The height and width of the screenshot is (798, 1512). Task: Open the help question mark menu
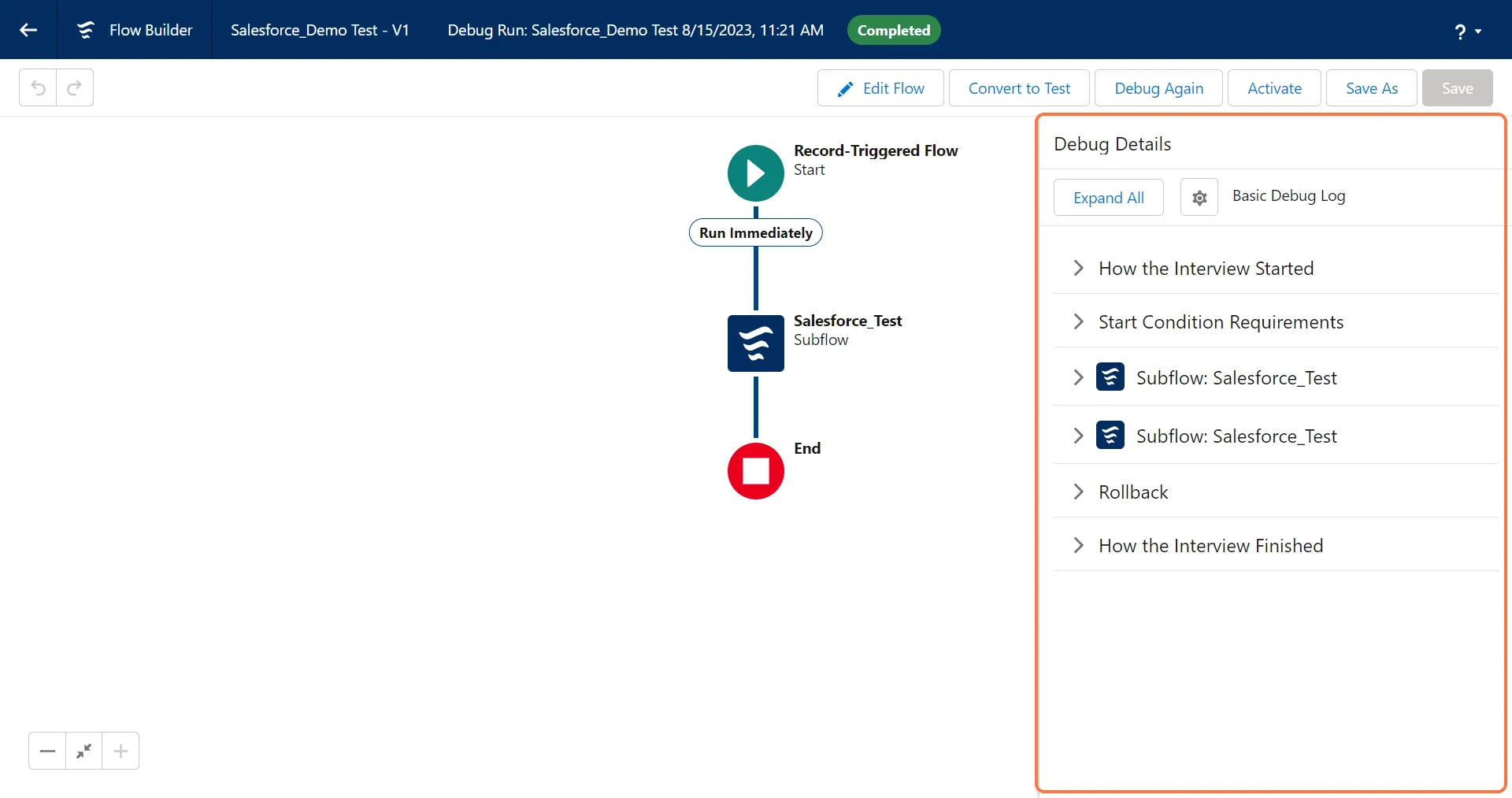(1467, 32)
